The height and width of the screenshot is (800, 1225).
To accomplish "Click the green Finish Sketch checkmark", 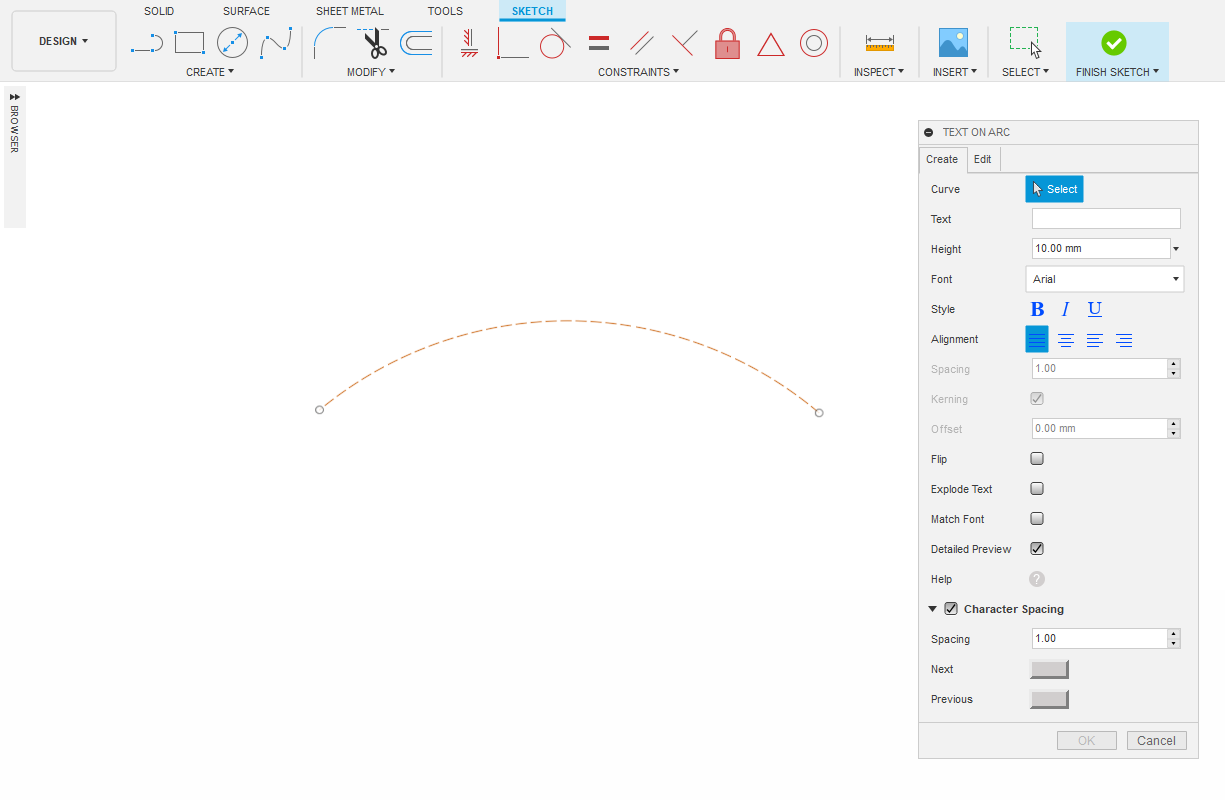I will pos(1113,43).
